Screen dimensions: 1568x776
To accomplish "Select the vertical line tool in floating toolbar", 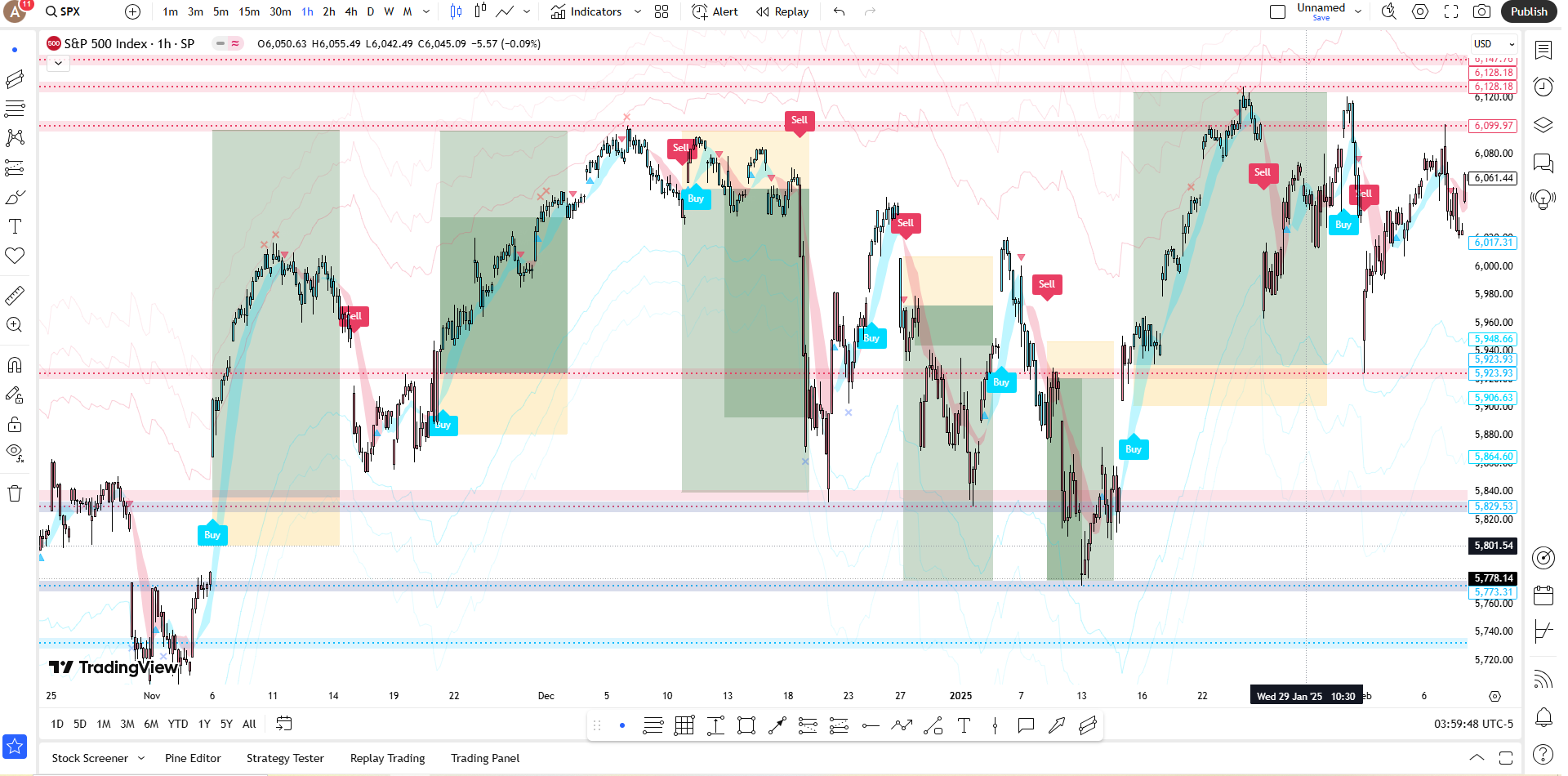I will [x=995, y=725].
